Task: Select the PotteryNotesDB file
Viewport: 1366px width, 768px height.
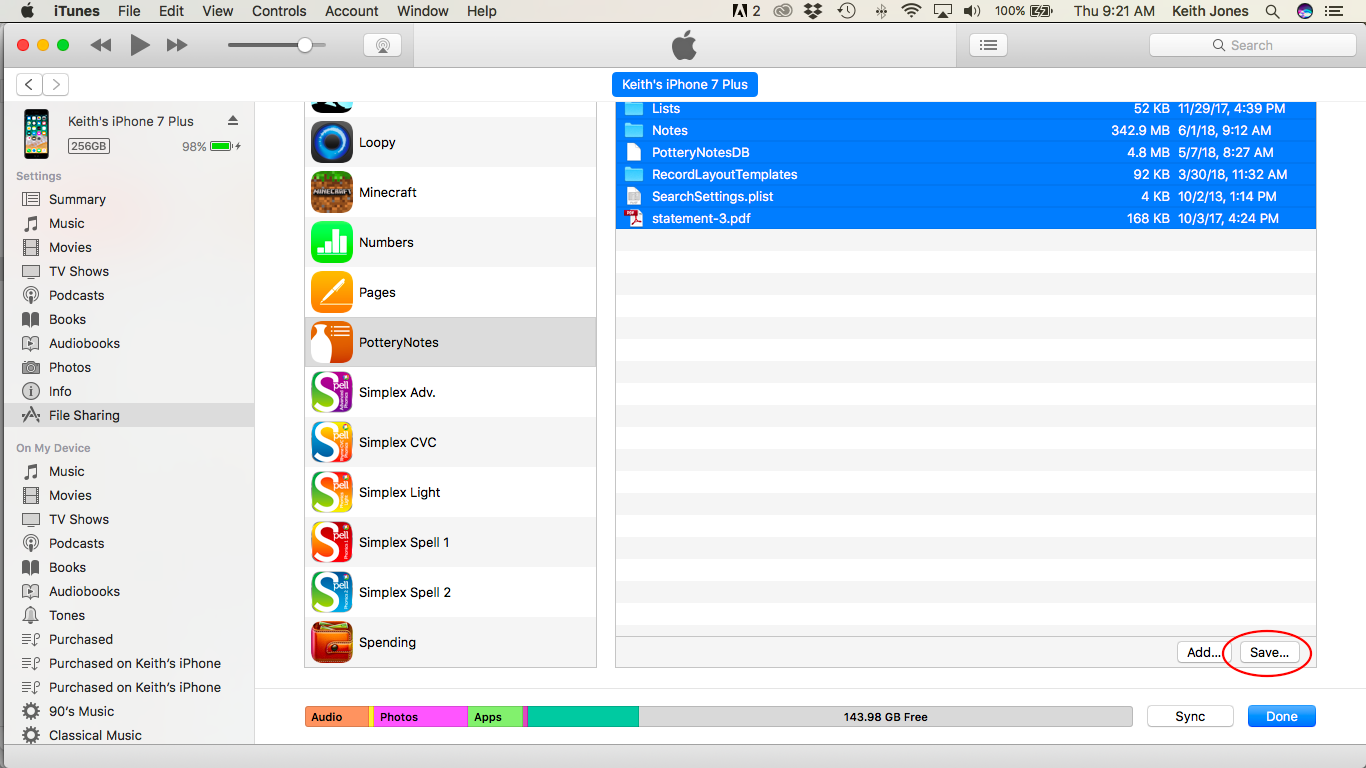Action: click(x=966, y=152)
